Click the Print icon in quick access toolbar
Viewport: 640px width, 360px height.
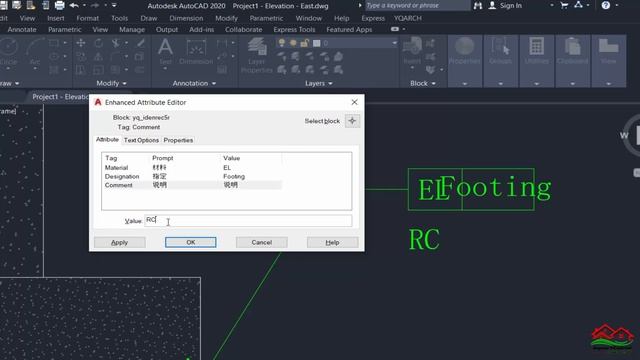(x=60, y=5)
